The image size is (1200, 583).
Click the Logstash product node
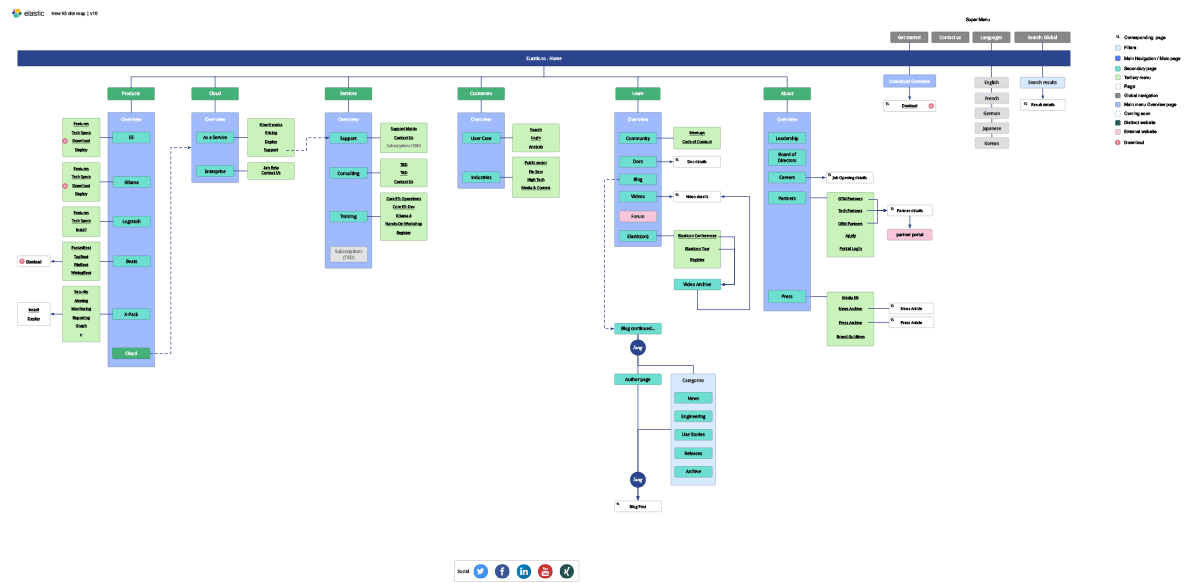131,220
